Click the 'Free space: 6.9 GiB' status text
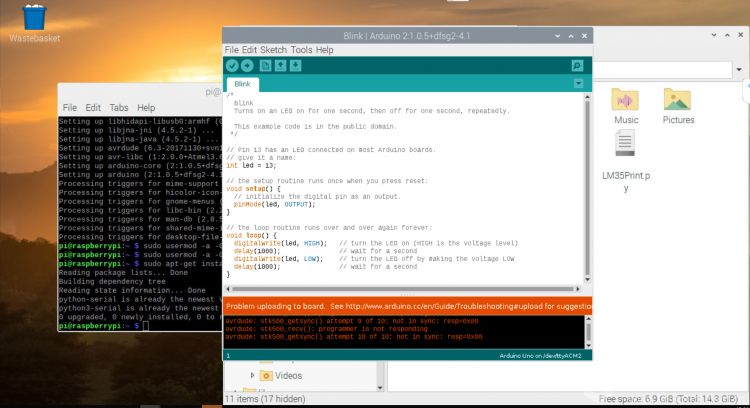 point(668,398)
